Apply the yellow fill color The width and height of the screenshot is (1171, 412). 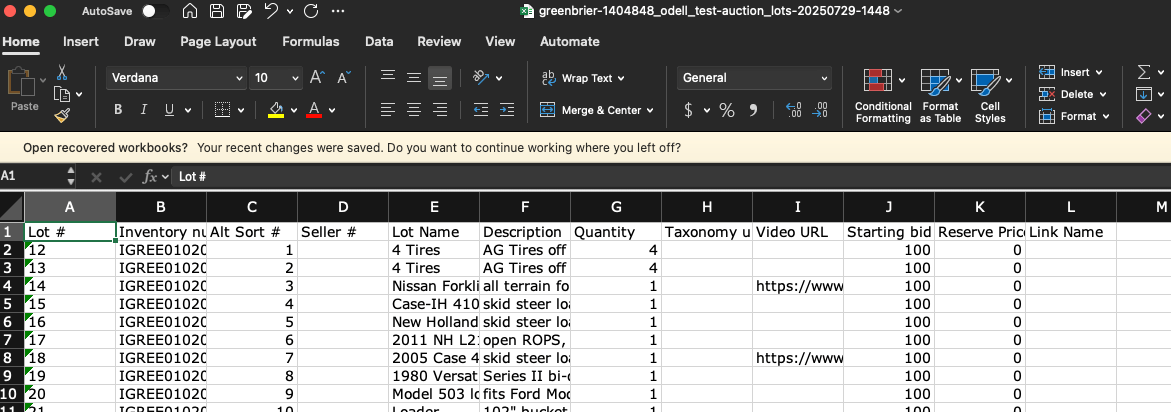tap(276, 110)
